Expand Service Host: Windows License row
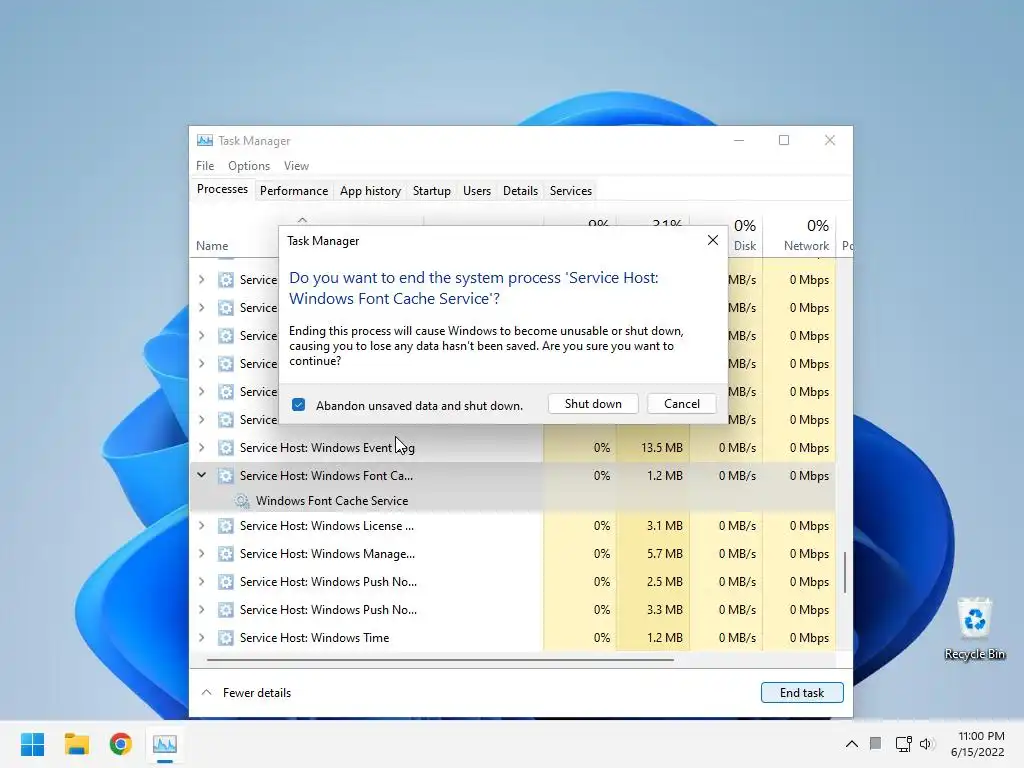Viewport: 1024px width, 768px height. (202, 526)
